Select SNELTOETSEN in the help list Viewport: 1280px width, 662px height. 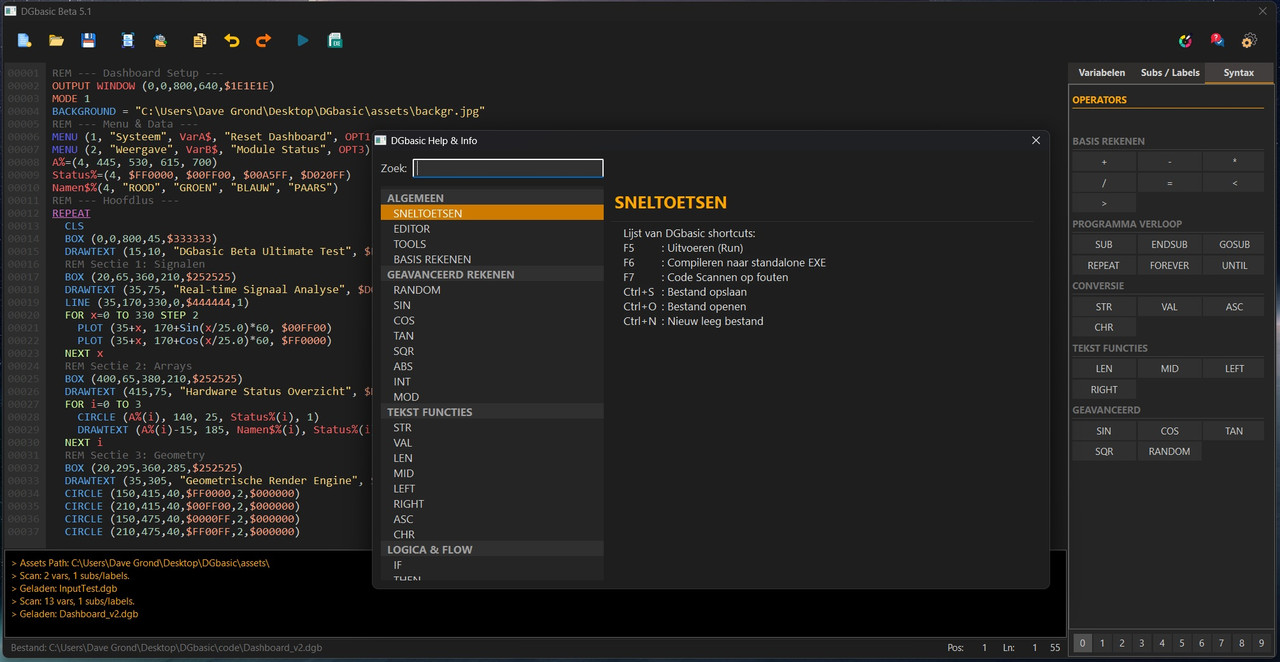point(492,213)
